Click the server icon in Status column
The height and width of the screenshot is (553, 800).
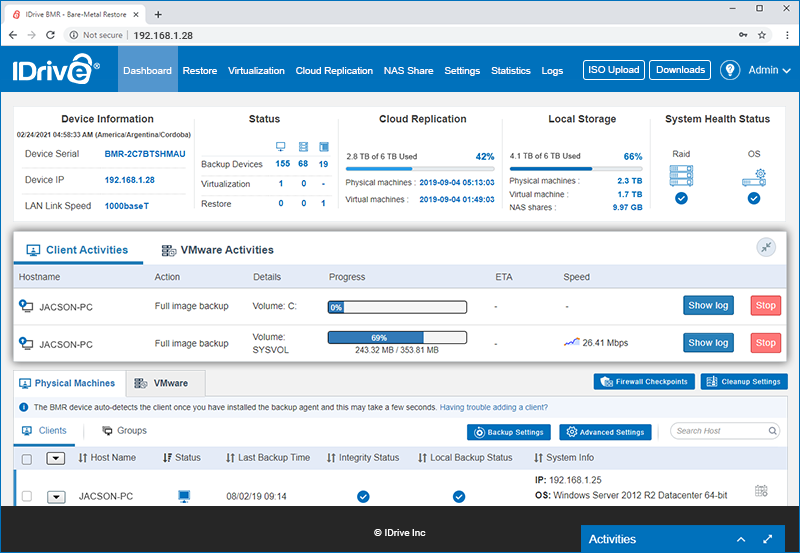pyautogui.click(x=303, y=146)
